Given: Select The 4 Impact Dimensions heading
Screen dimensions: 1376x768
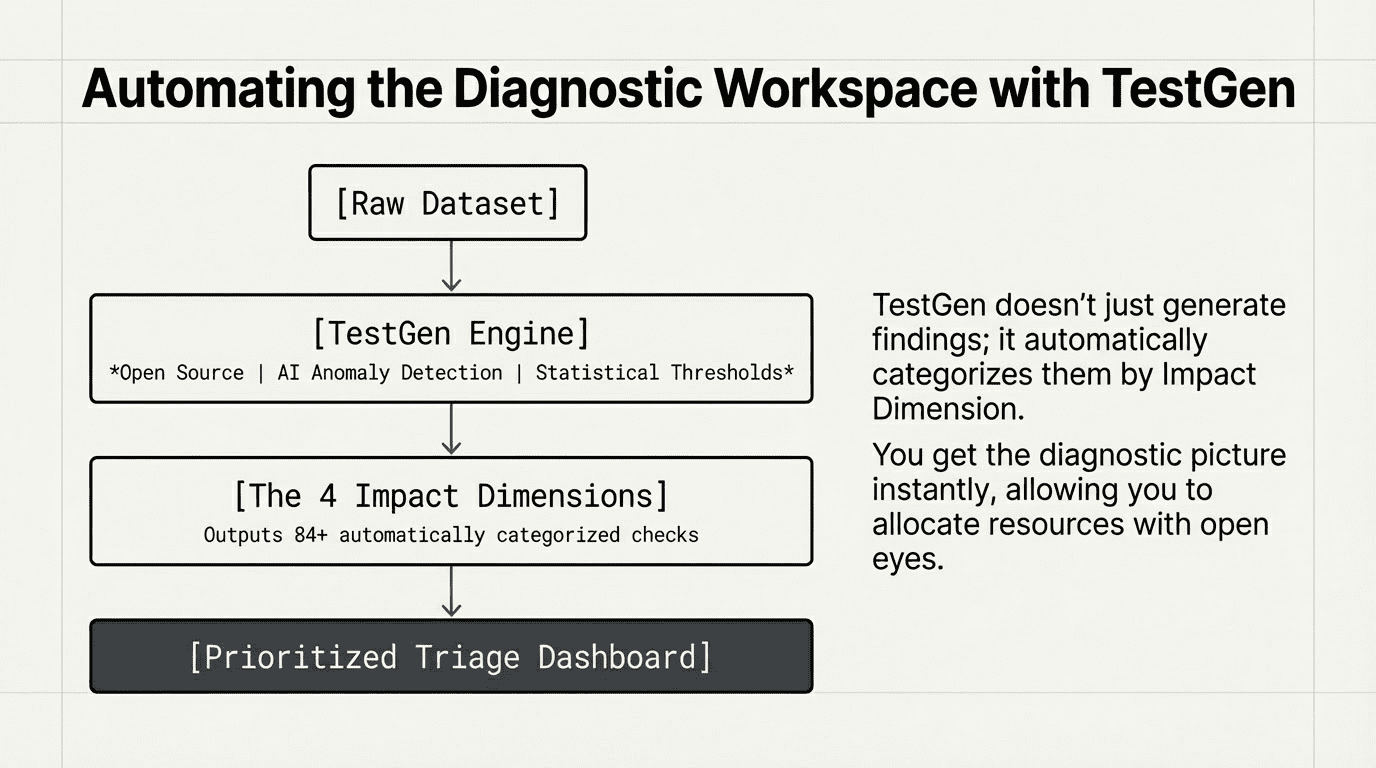Looking at the screenshot, I should (x=451, y=496).
